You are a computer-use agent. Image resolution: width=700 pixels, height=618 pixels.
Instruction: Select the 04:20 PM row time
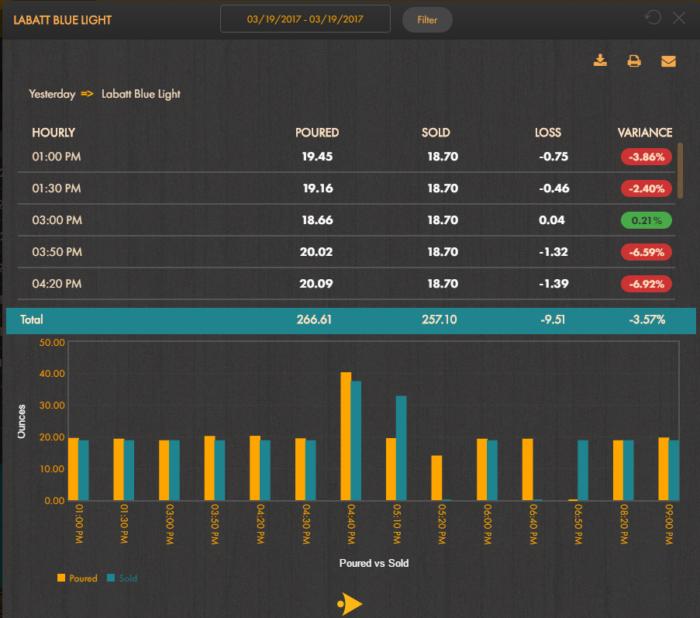click(57, 284)
